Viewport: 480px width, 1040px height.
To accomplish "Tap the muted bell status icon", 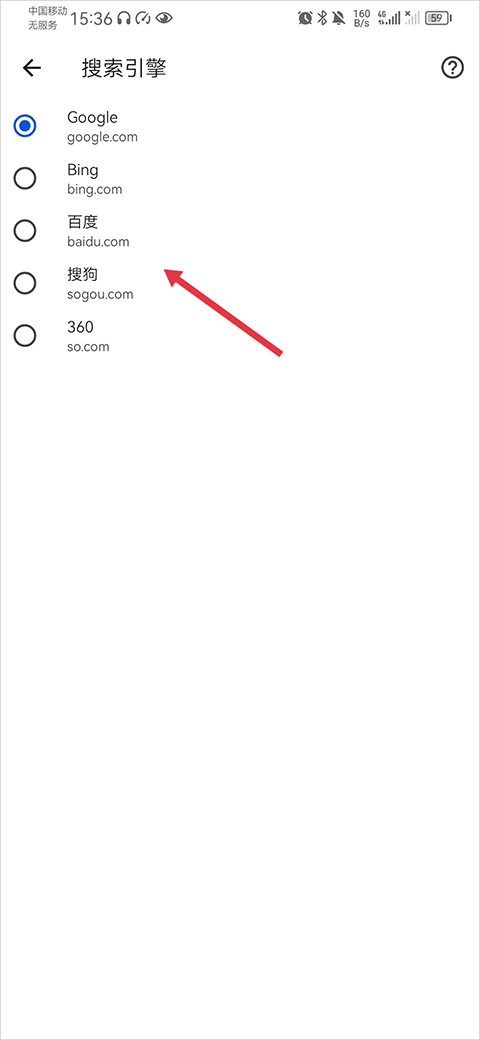I will coord(339,18).
